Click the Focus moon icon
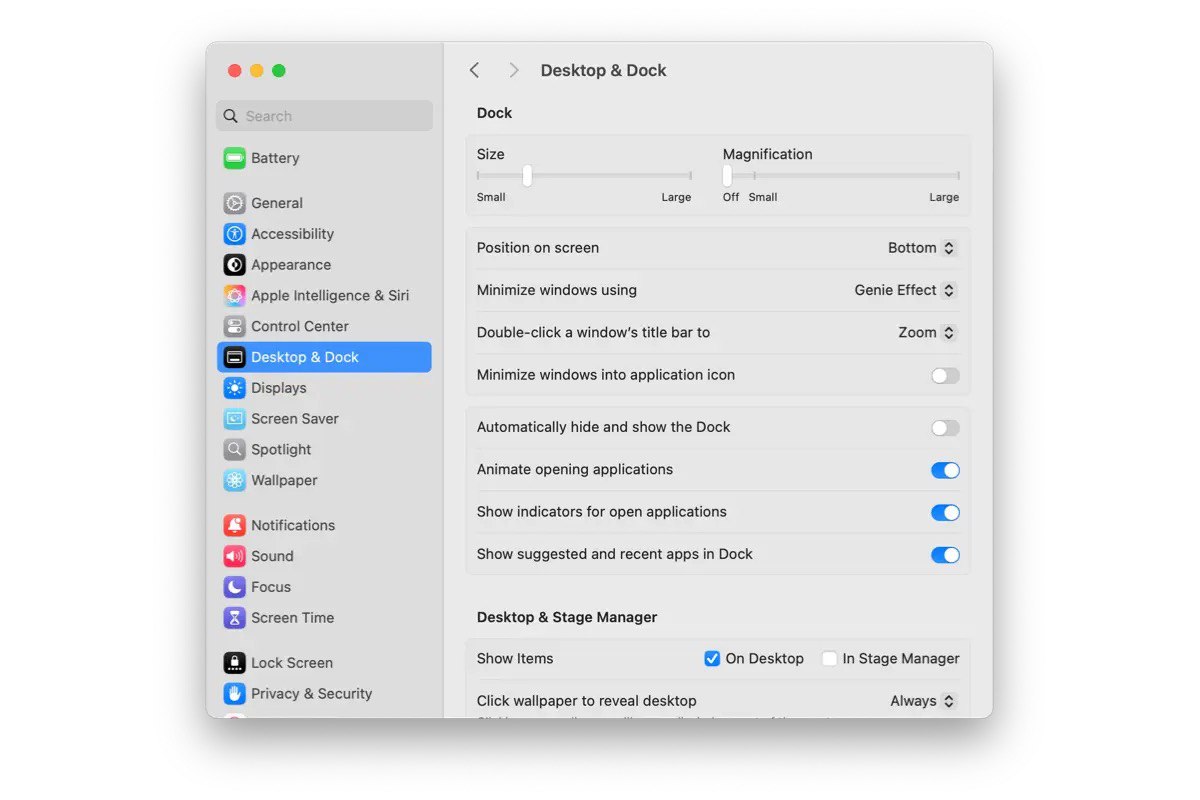The width and height of the screenshot is (1200, 800). [235, 587]
